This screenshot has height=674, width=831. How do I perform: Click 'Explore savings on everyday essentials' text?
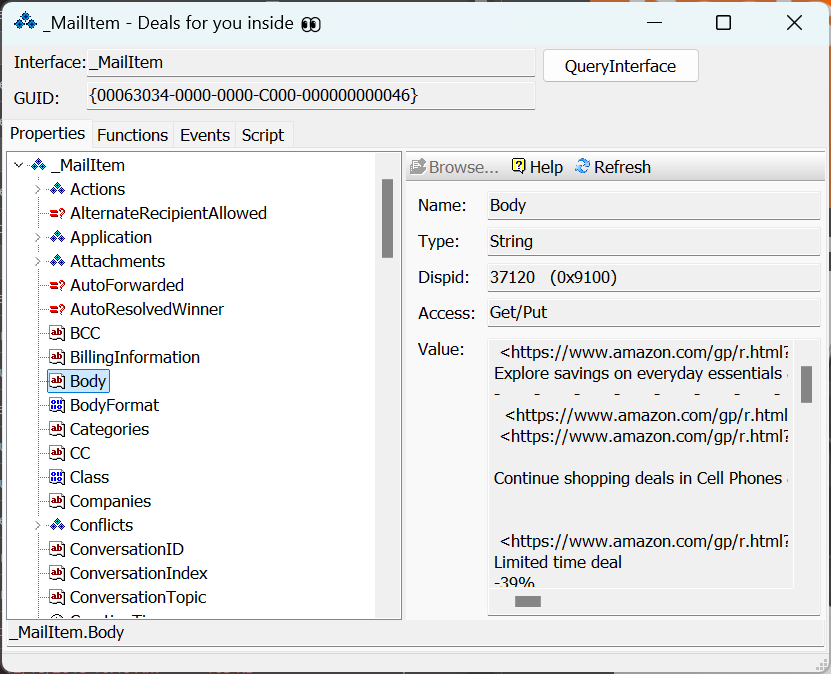coord(638,374)
